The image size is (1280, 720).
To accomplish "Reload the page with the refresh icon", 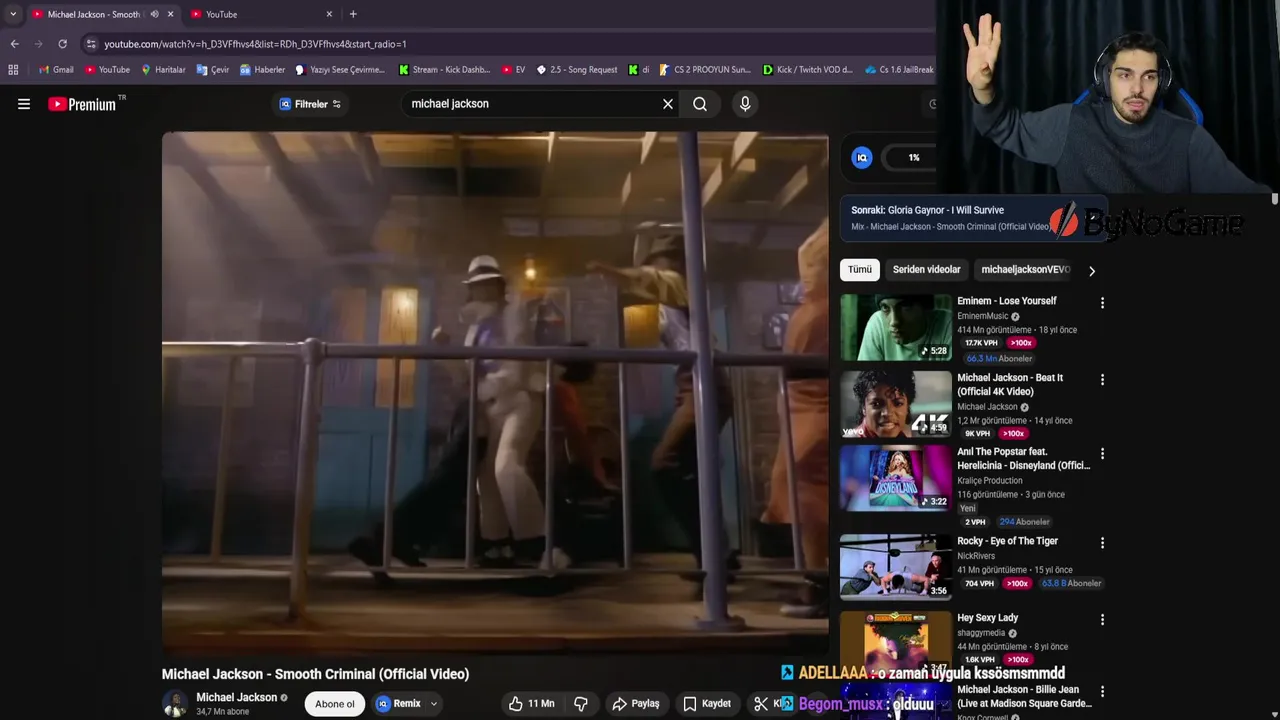I will (62, 44).
